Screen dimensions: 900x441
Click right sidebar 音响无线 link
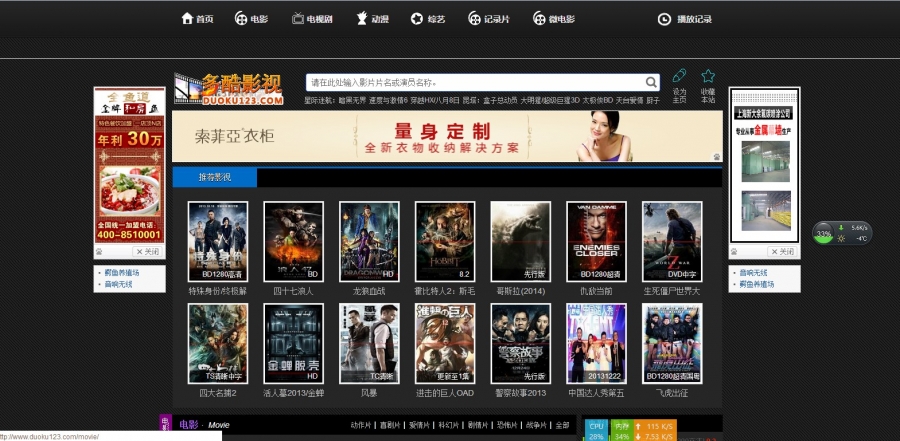tap(753, 273)
